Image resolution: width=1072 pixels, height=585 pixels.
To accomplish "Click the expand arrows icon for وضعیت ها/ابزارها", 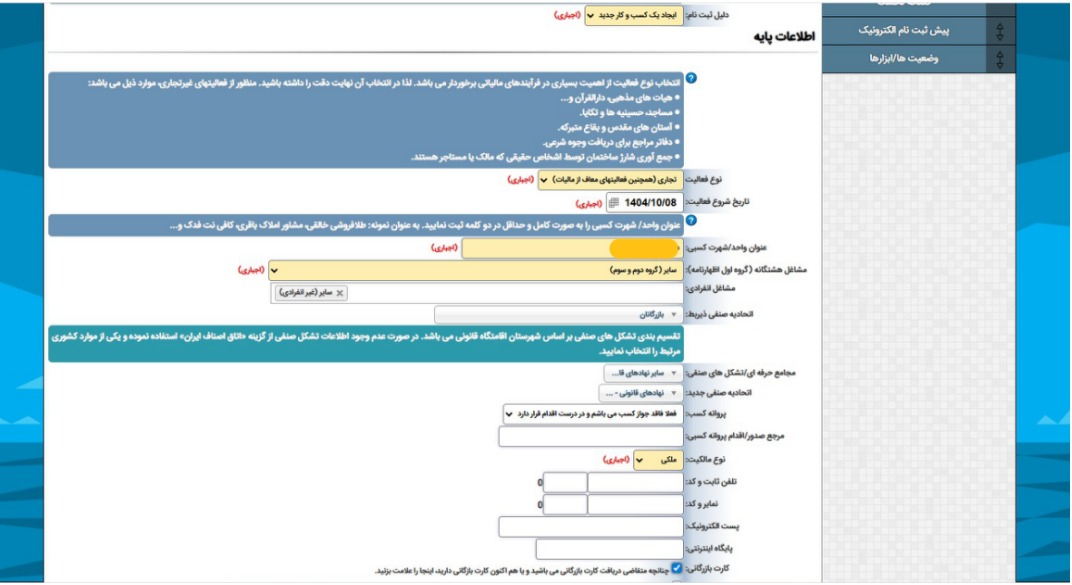I will 1000,59.
